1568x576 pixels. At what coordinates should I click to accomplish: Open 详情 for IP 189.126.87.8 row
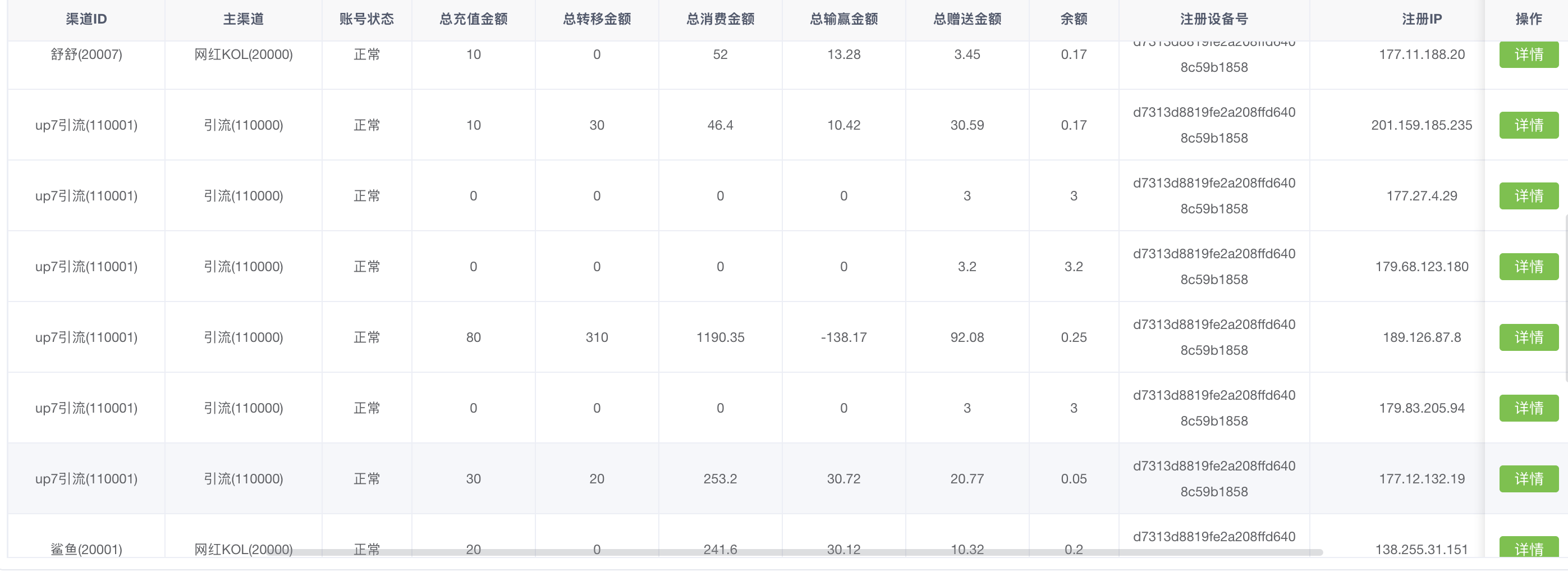(x=1528, y=337)
